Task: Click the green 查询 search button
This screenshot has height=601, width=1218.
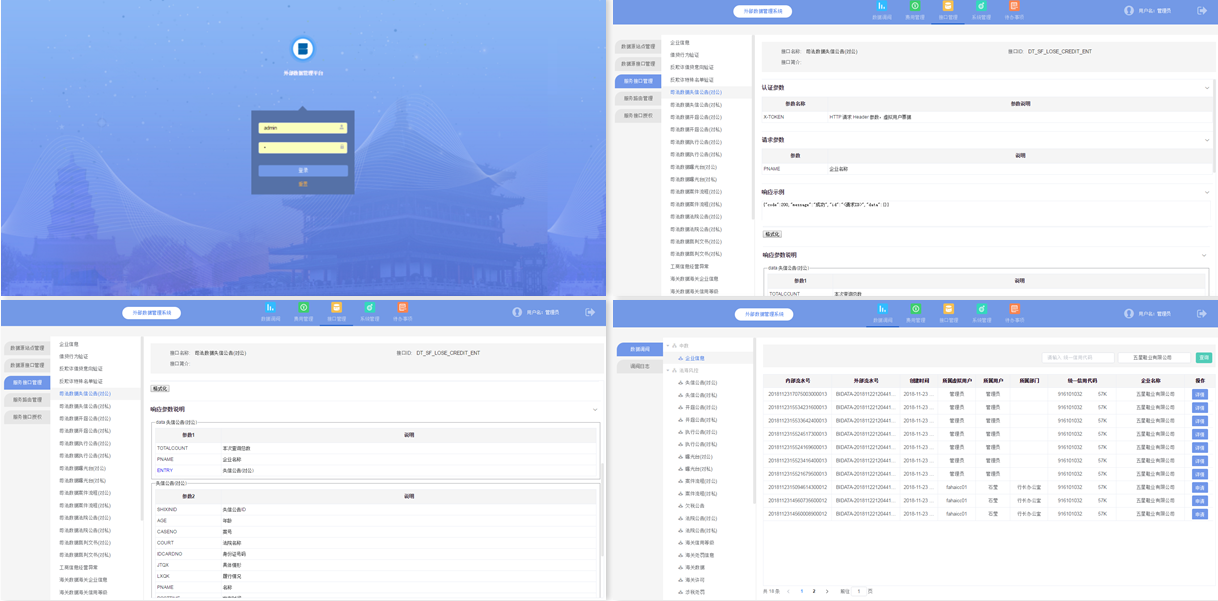Action: tap(1204, 357)
